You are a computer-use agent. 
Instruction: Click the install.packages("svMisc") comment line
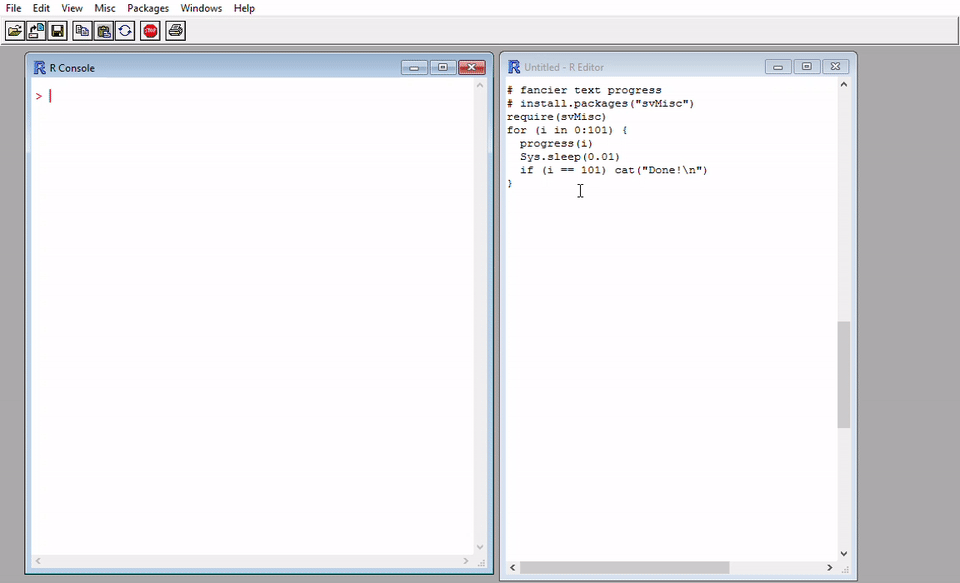click(x=601, y=103)
